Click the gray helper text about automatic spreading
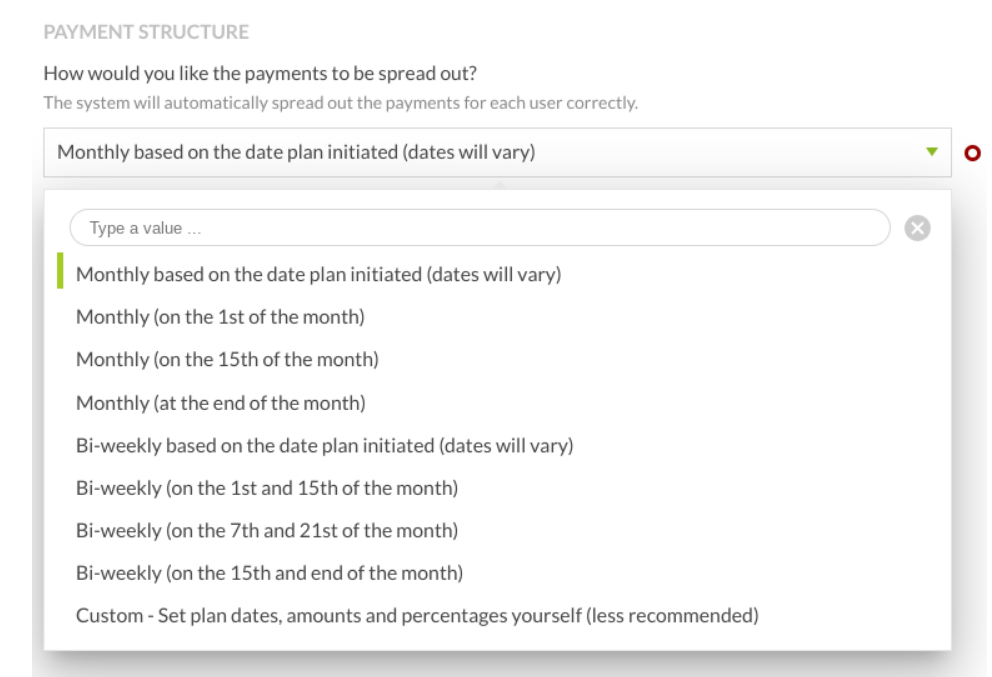Image resolution: width=992 pixels, height=677 pixels. 340,103
